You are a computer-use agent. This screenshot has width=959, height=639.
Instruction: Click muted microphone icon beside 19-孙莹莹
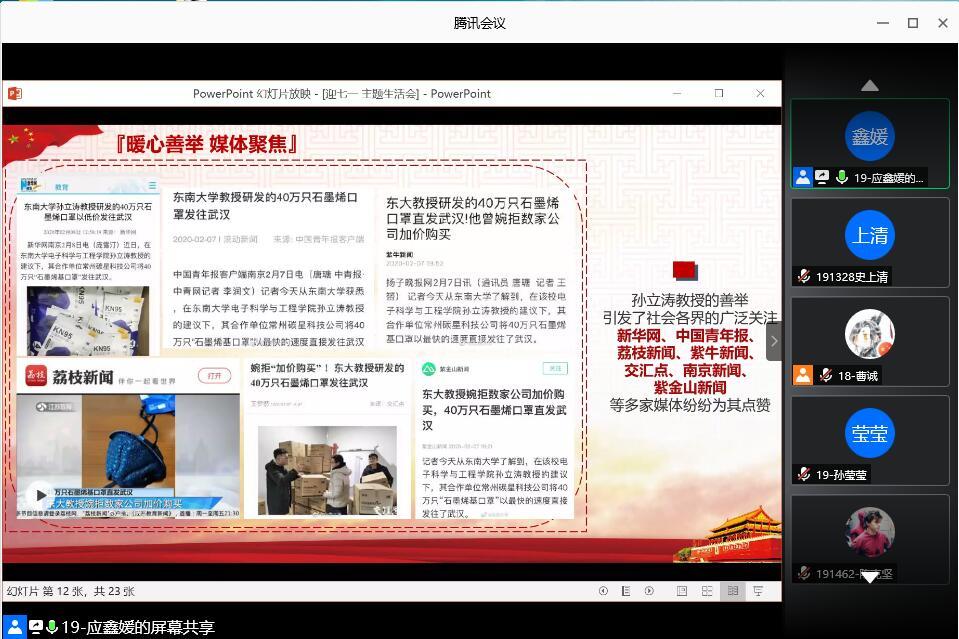coord(803,474)
